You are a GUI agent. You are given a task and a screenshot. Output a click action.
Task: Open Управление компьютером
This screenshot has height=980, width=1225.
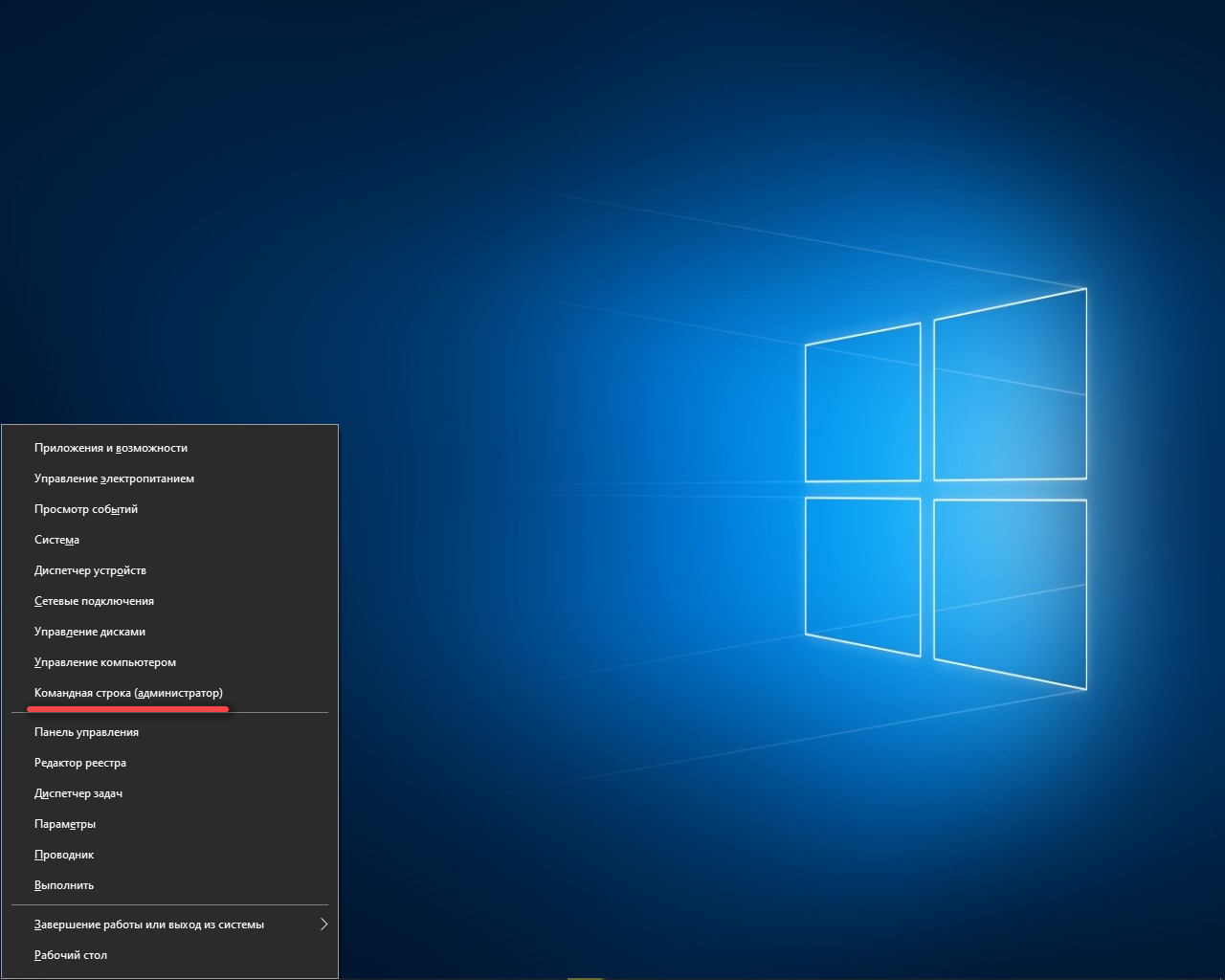coord(169,662)
